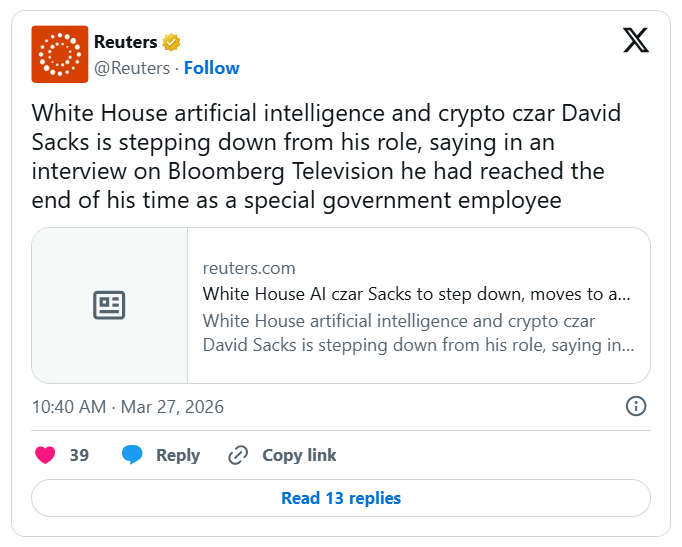Click the info circle icon
The image size is (682, 547).
coord(635,406)
